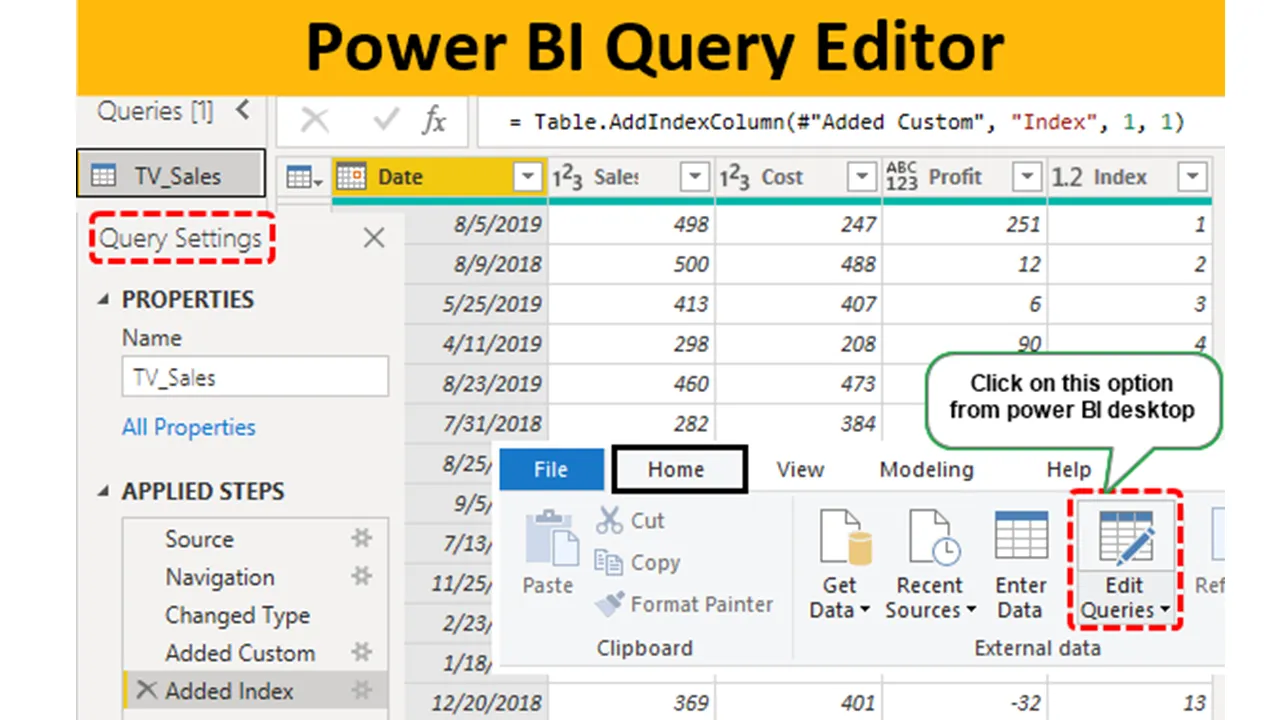This screenshot has width=1280, height=720.
Task: Collapse the APPLIED STEPS section
Action: coord(104,492)
